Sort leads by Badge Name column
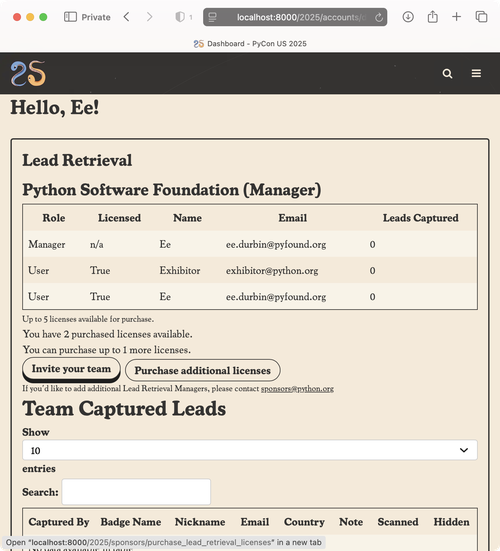The image size is (500, 551). [131, 522]
